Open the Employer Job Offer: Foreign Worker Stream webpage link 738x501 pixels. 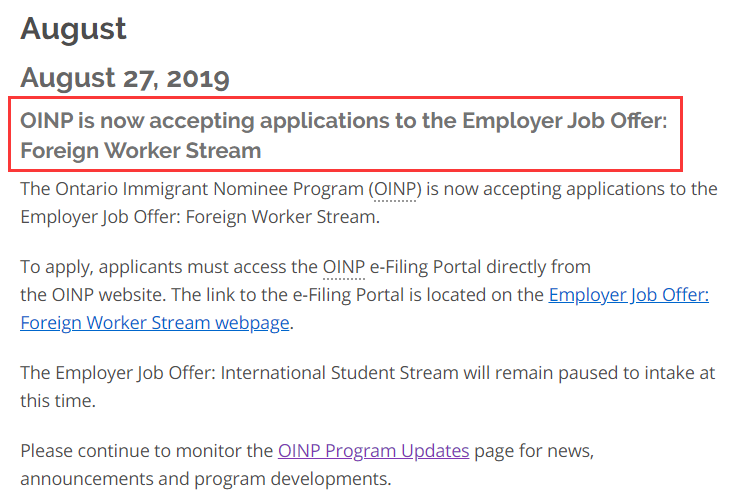[x=628, y=295]
